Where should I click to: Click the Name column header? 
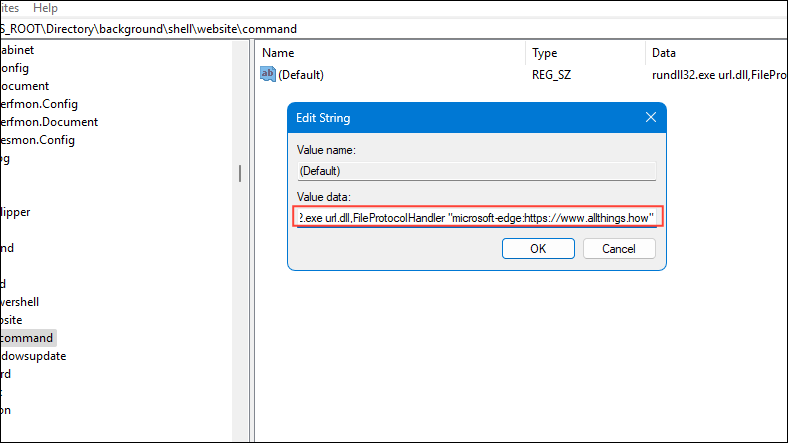[x=278, y=53]
